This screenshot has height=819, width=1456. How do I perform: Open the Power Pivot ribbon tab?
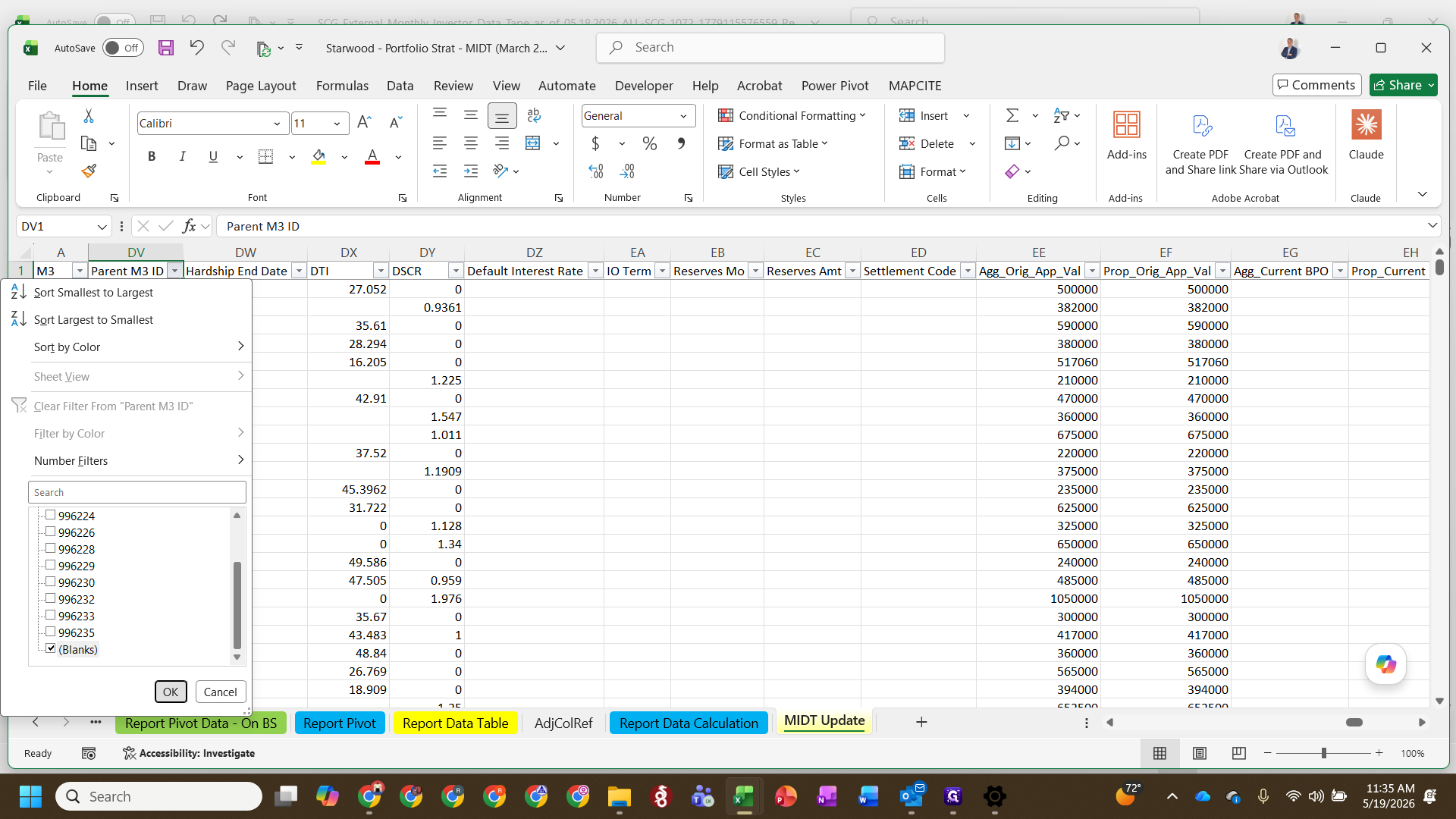(x=835, y=86)
